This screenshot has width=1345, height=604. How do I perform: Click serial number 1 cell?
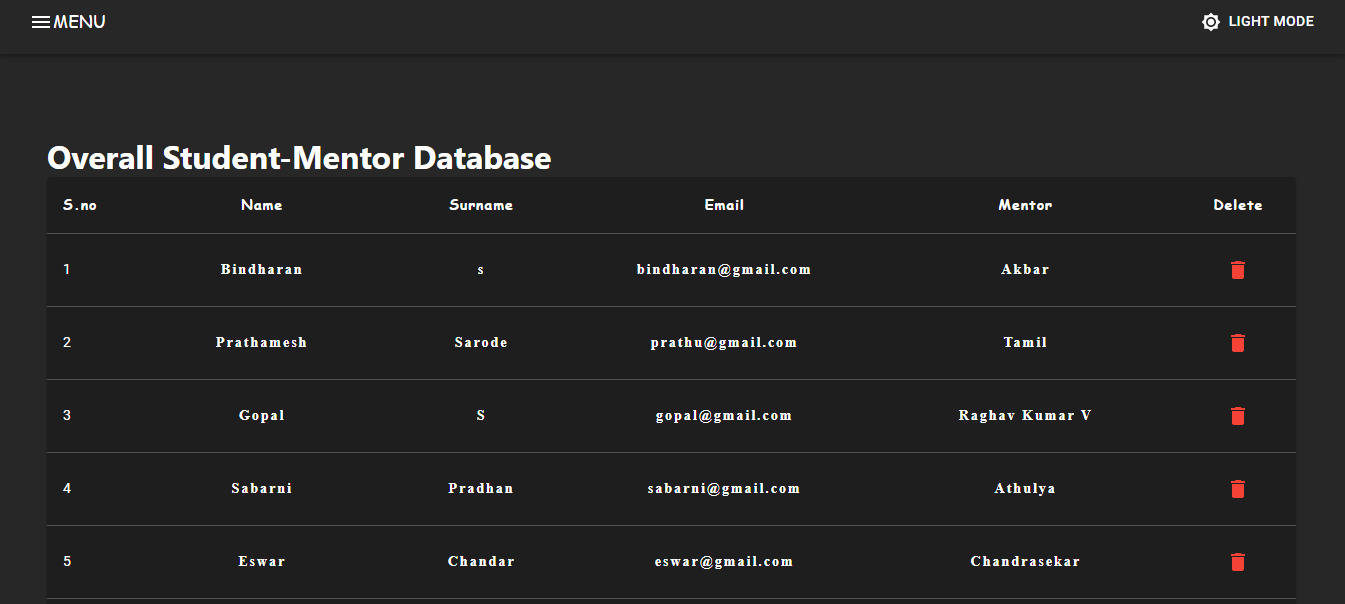[67, 270]
